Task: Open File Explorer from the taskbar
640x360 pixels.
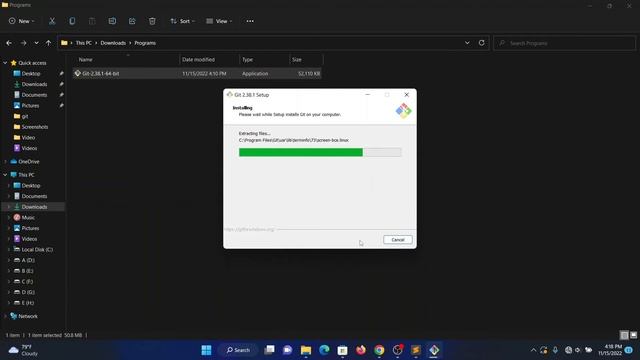Action: click(x=306, y=350)
